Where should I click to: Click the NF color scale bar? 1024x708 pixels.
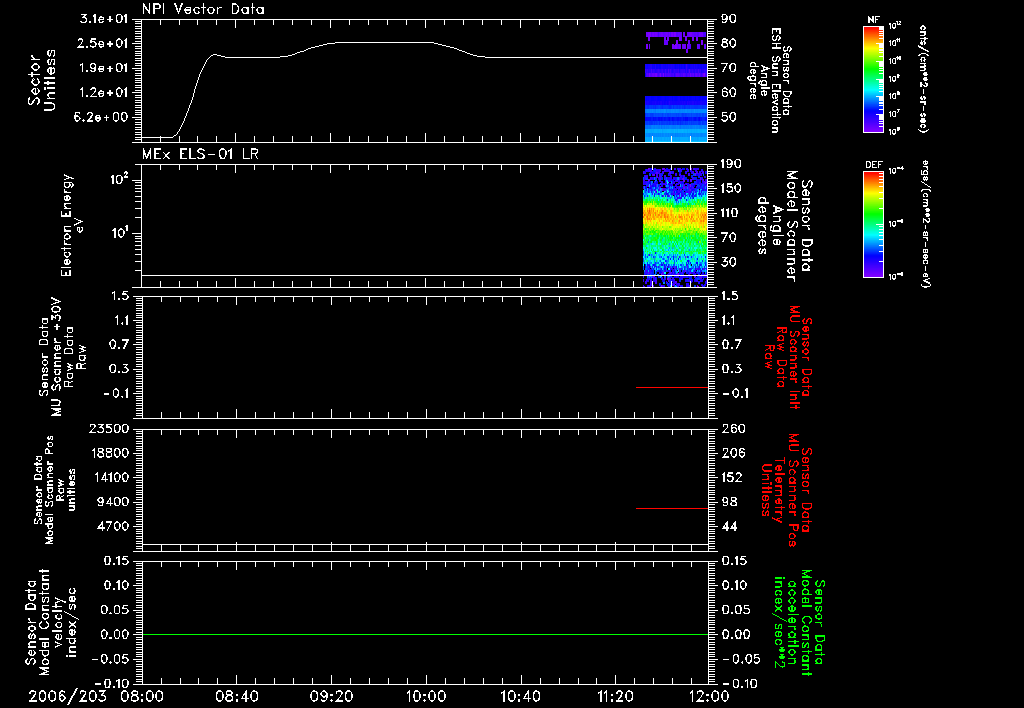[x=874, y=79]
